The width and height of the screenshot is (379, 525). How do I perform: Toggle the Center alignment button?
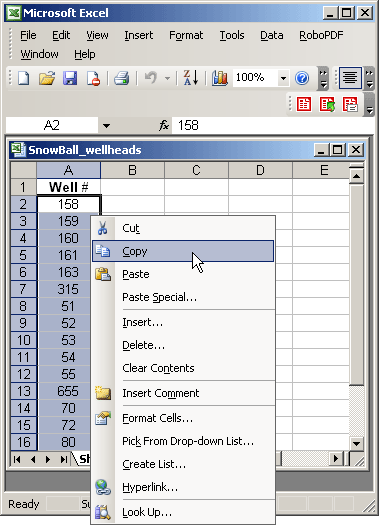(x=350, y=78)
